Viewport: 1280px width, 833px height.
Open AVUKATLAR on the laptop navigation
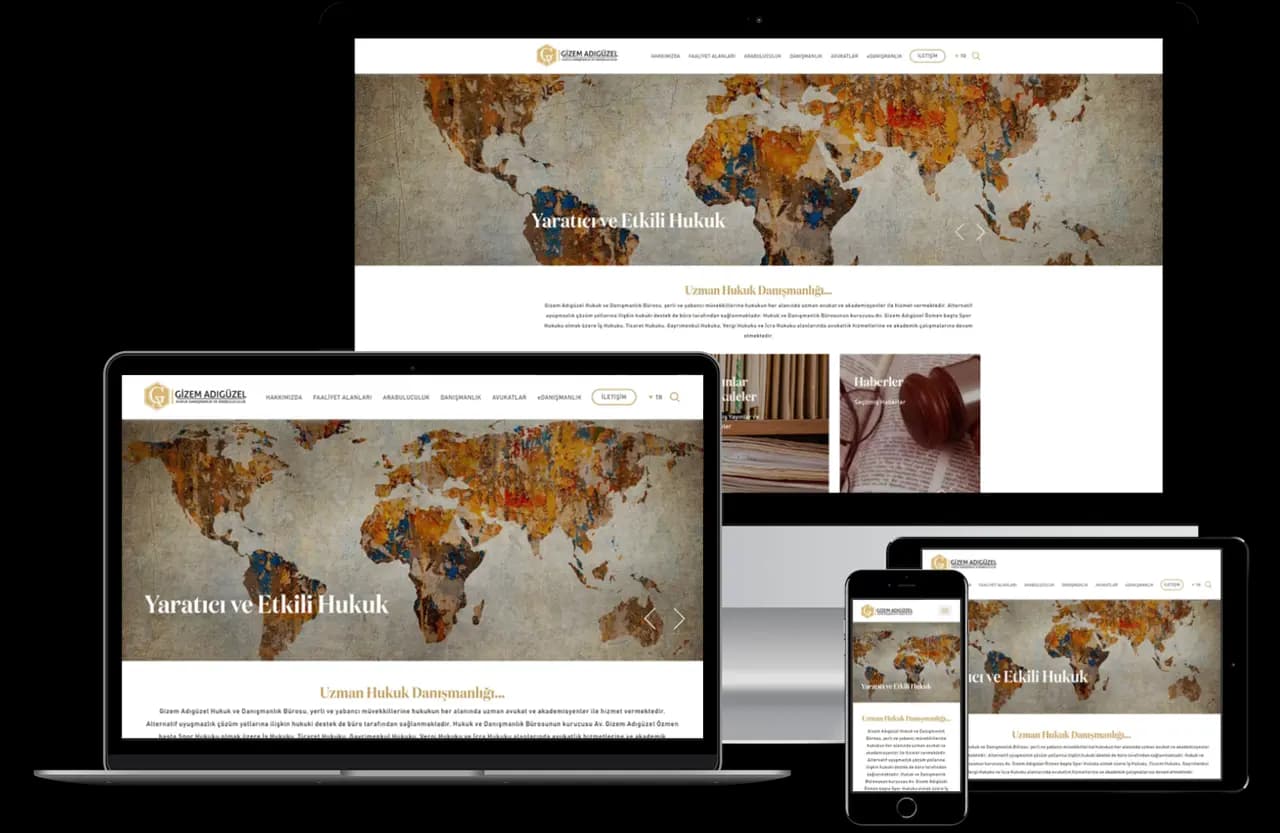508,397
